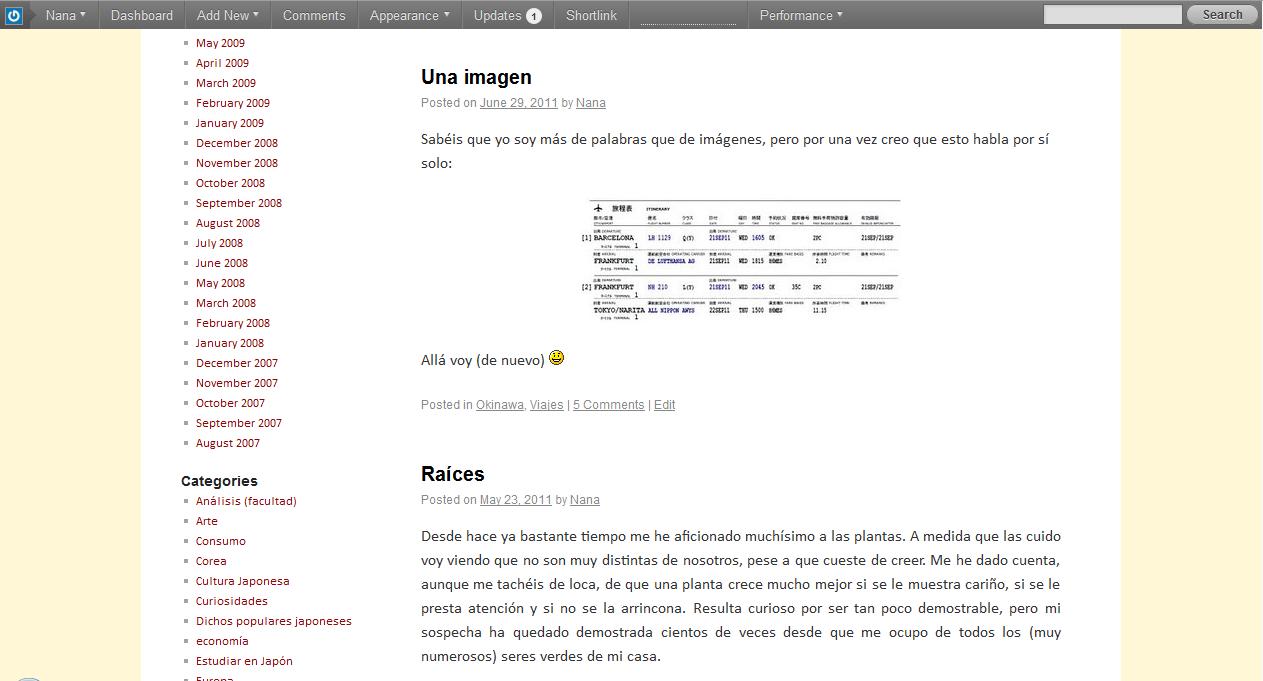Expand the Add New dropdown

[x=228, y=15]
